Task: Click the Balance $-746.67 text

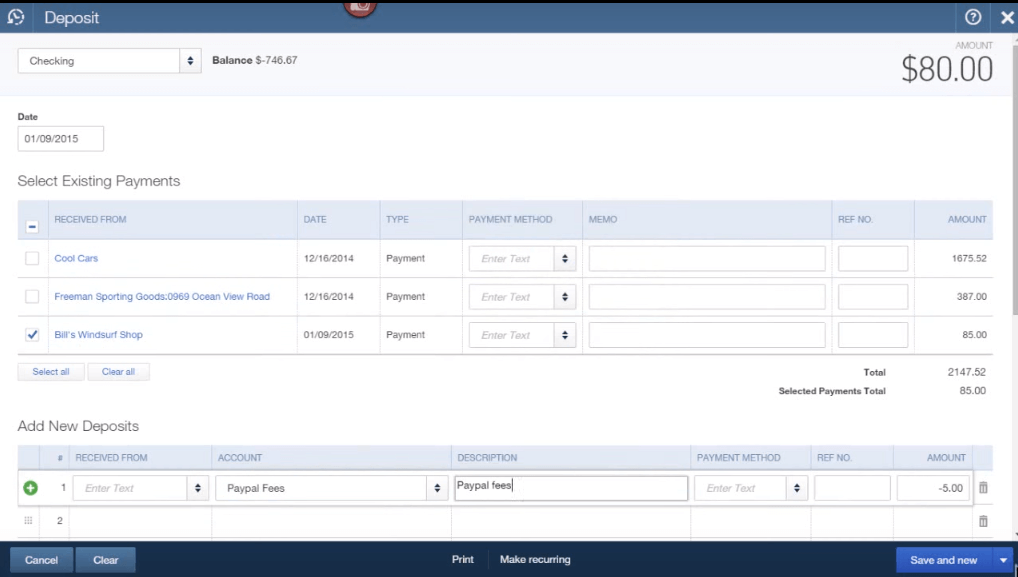Action: 254,60
